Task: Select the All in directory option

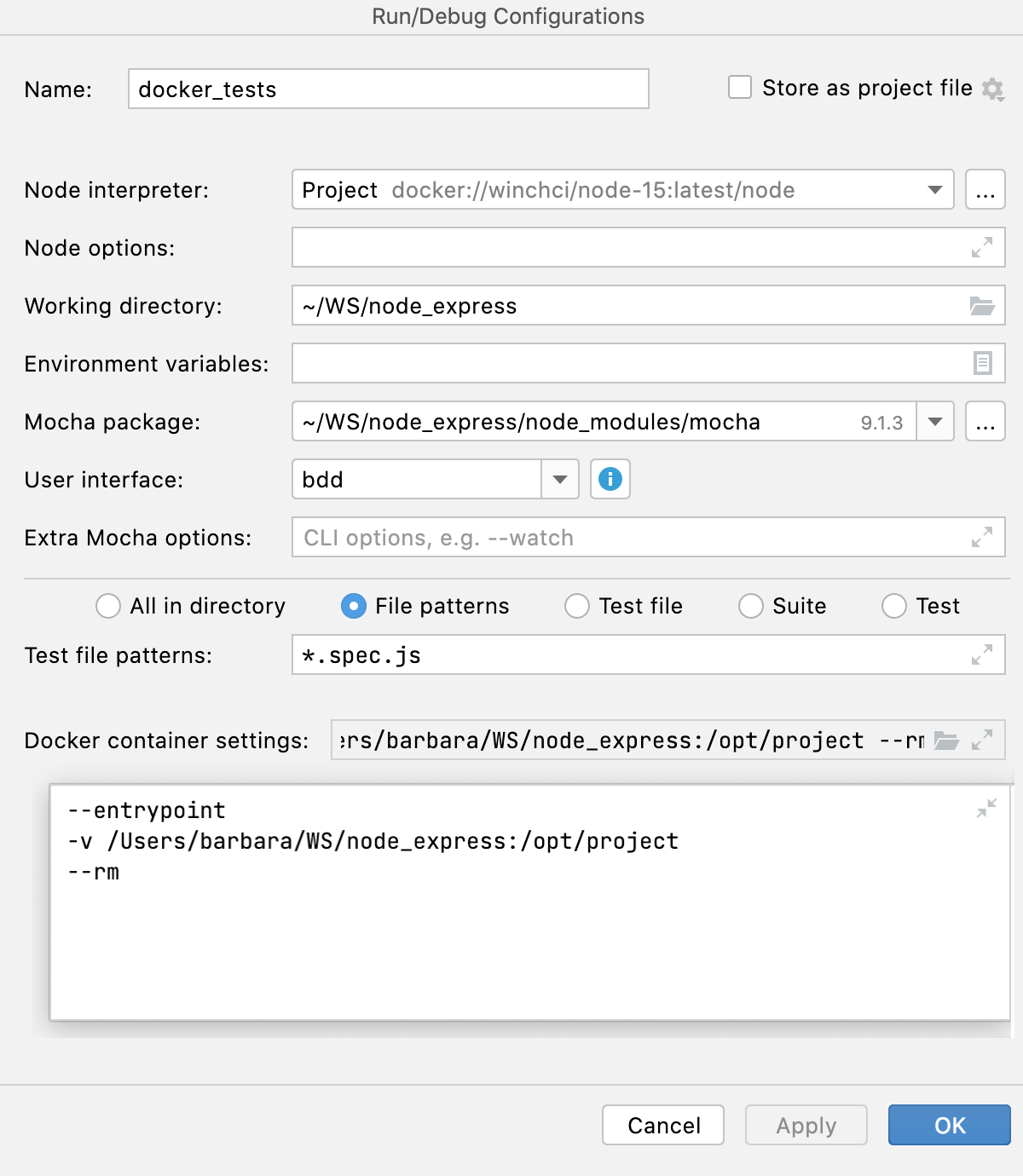Action: 108,606
